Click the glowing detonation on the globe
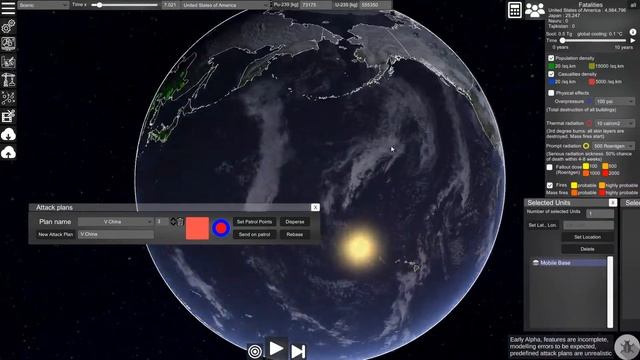Viewport: 640px width, 360px height. (359, 247)
